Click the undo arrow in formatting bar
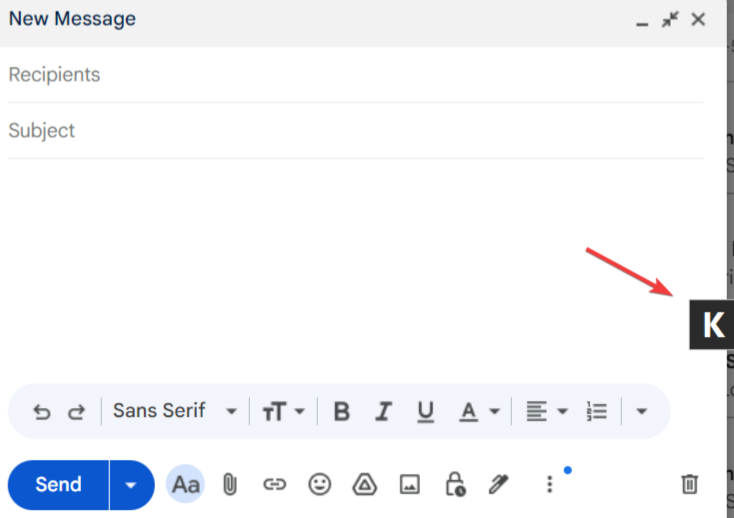Screen dimensions: 734x518 coord(41,411)
